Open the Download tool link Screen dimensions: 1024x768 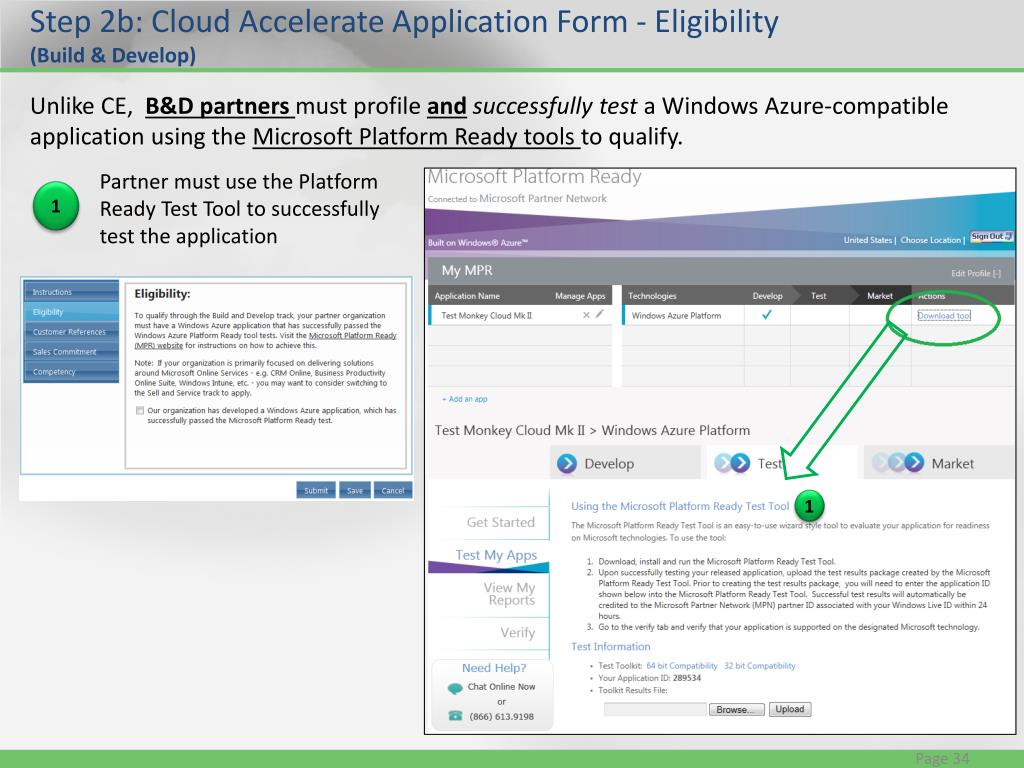(944, 315)
